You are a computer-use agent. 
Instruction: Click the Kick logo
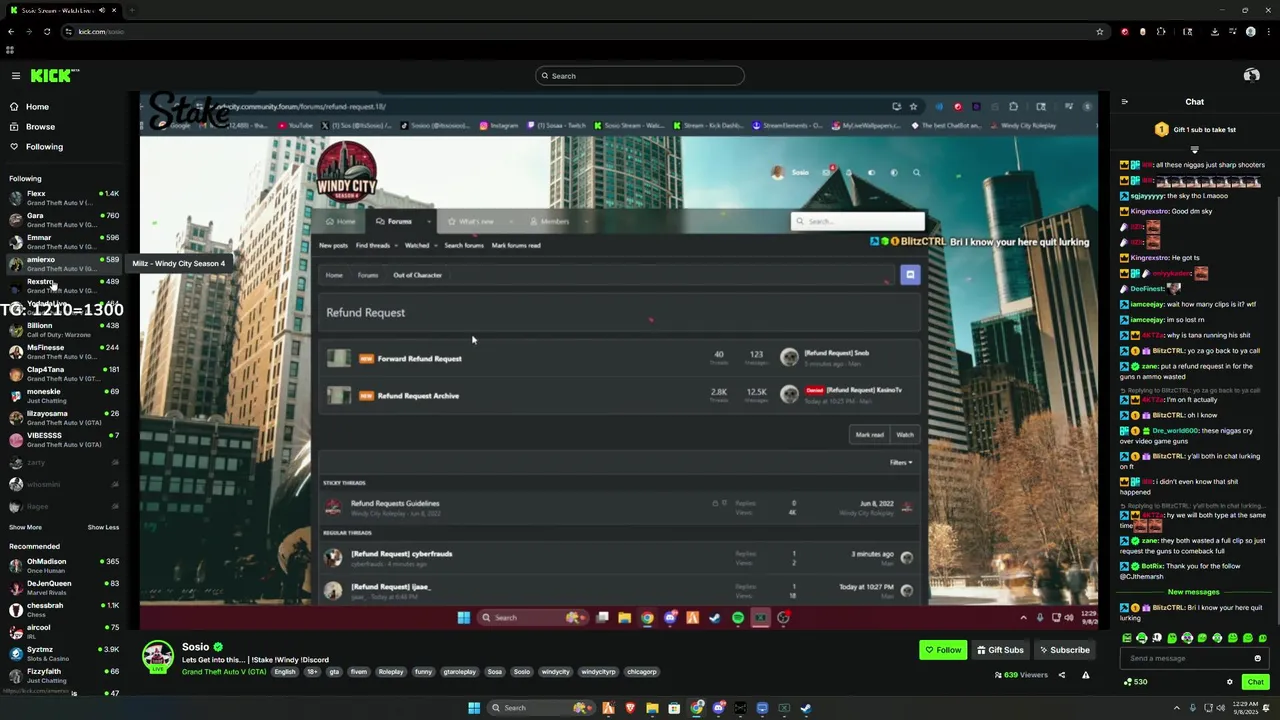[54, 76]
